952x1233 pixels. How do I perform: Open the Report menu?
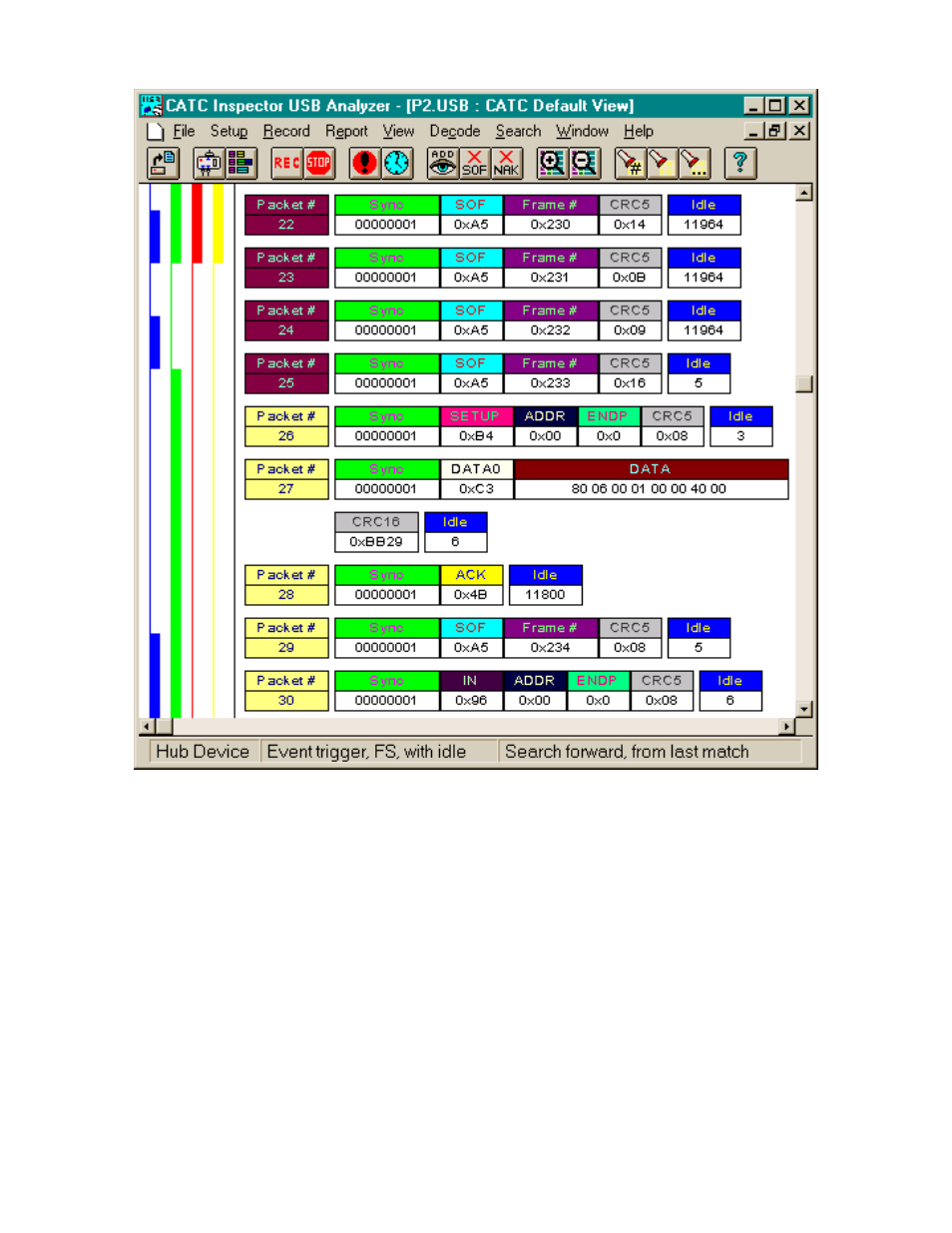pyautogui.click(x=346, y=131)
